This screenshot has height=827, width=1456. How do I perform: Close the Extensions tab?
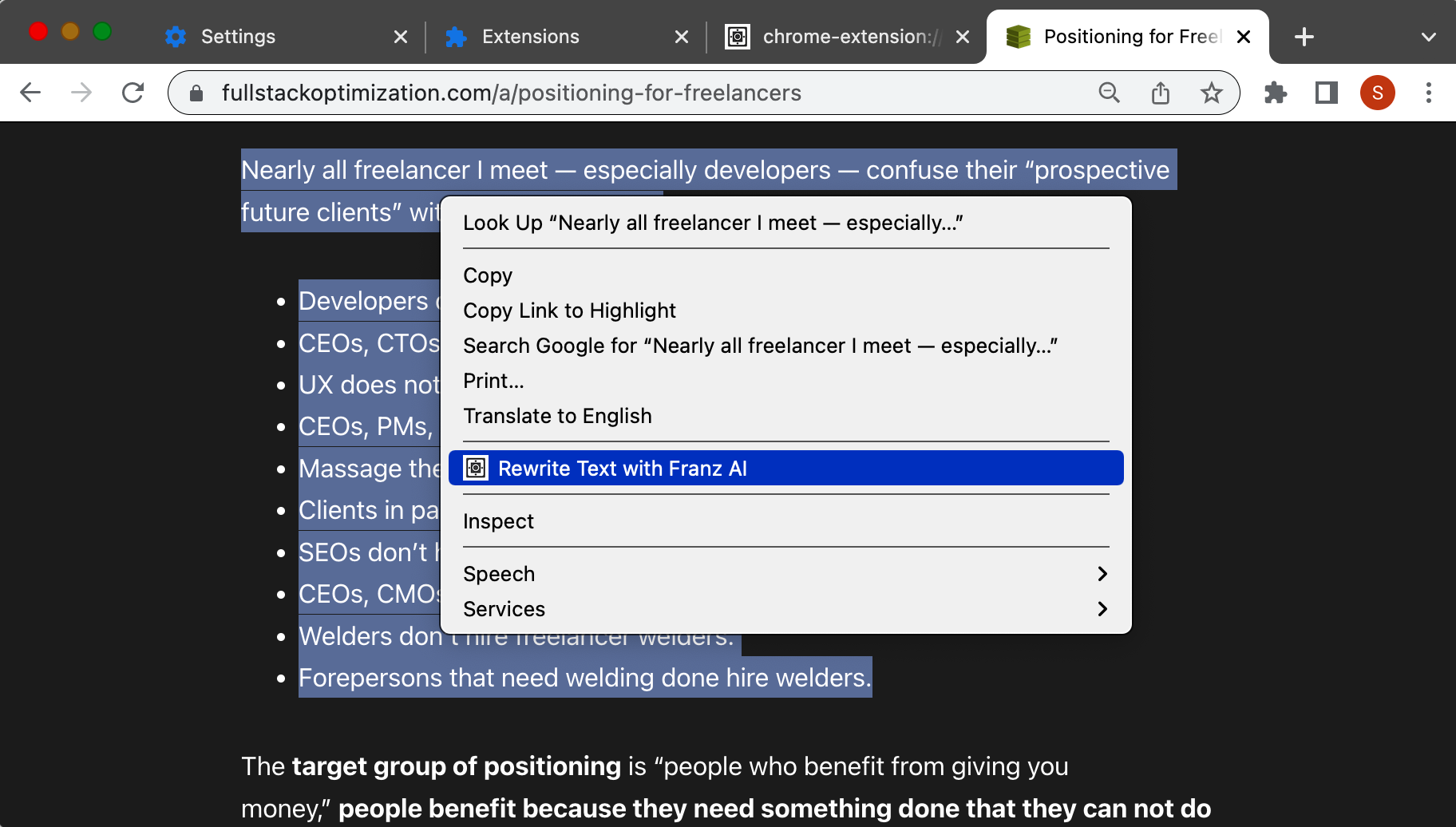tap(682, 37)
